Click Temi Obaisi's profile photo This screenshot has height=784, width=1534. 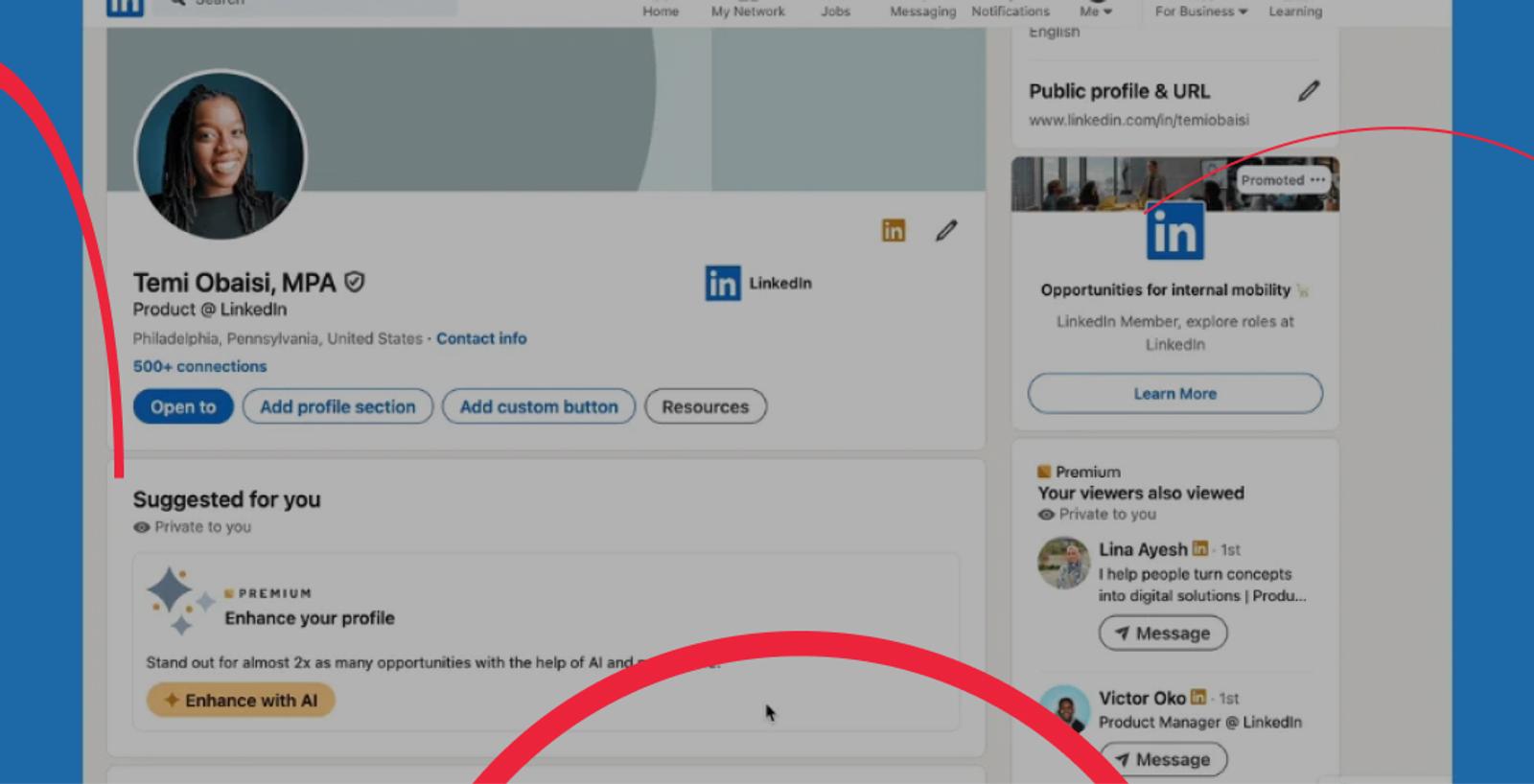(221, 154)
